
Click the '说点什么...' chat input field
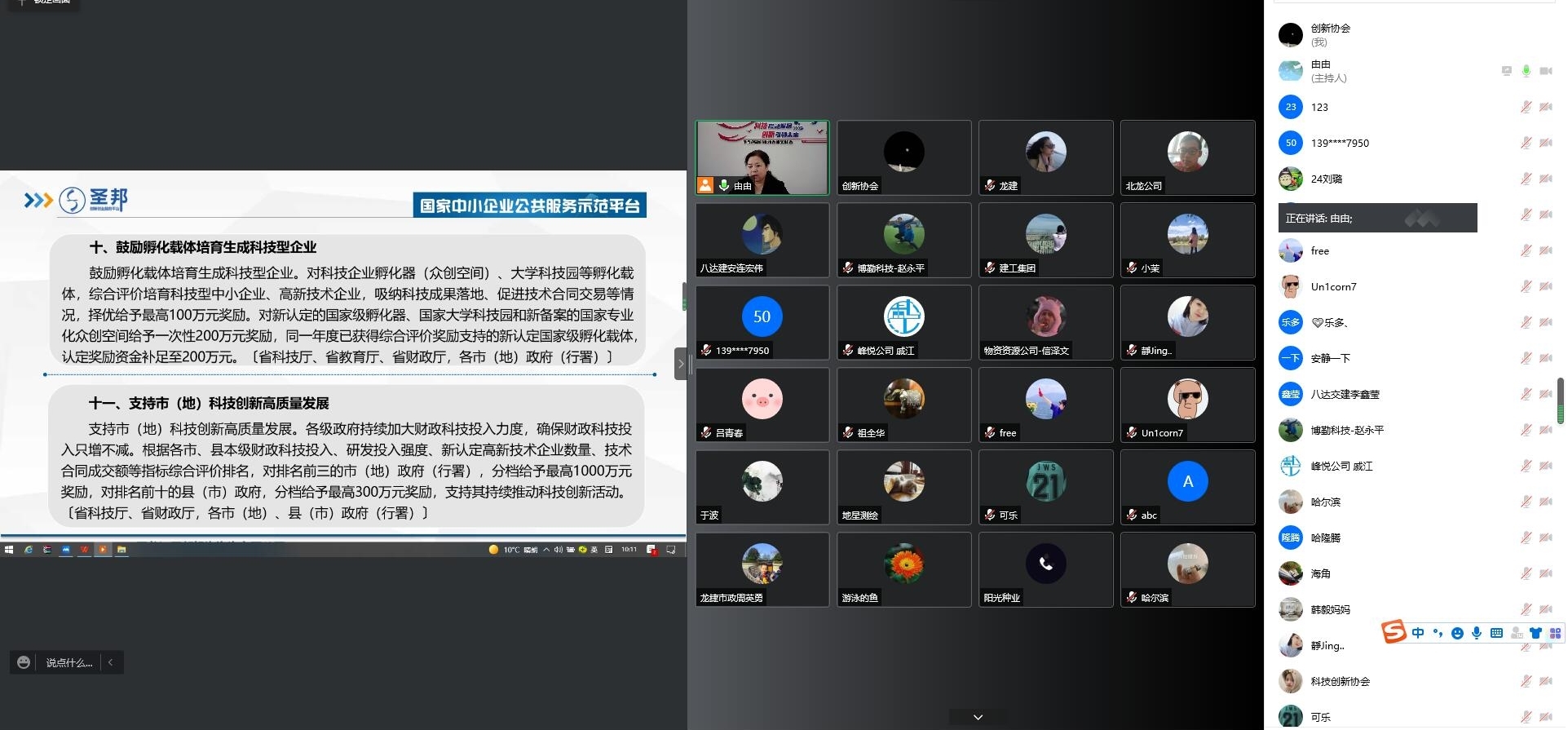point(69,662)
